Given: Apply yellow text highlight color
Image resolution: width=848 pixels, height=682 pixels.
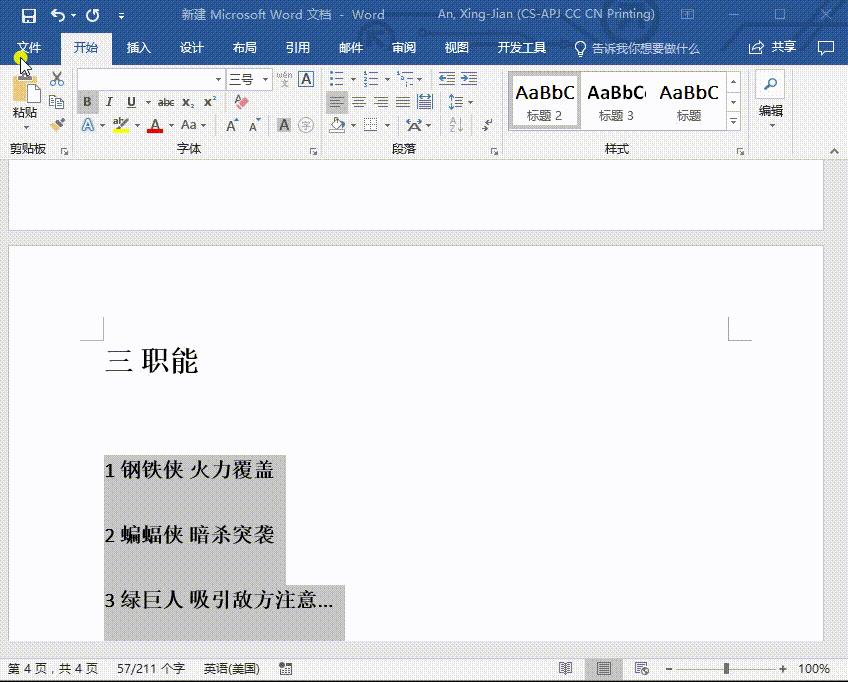Looking at the screenshot, I should coord(118,124).
